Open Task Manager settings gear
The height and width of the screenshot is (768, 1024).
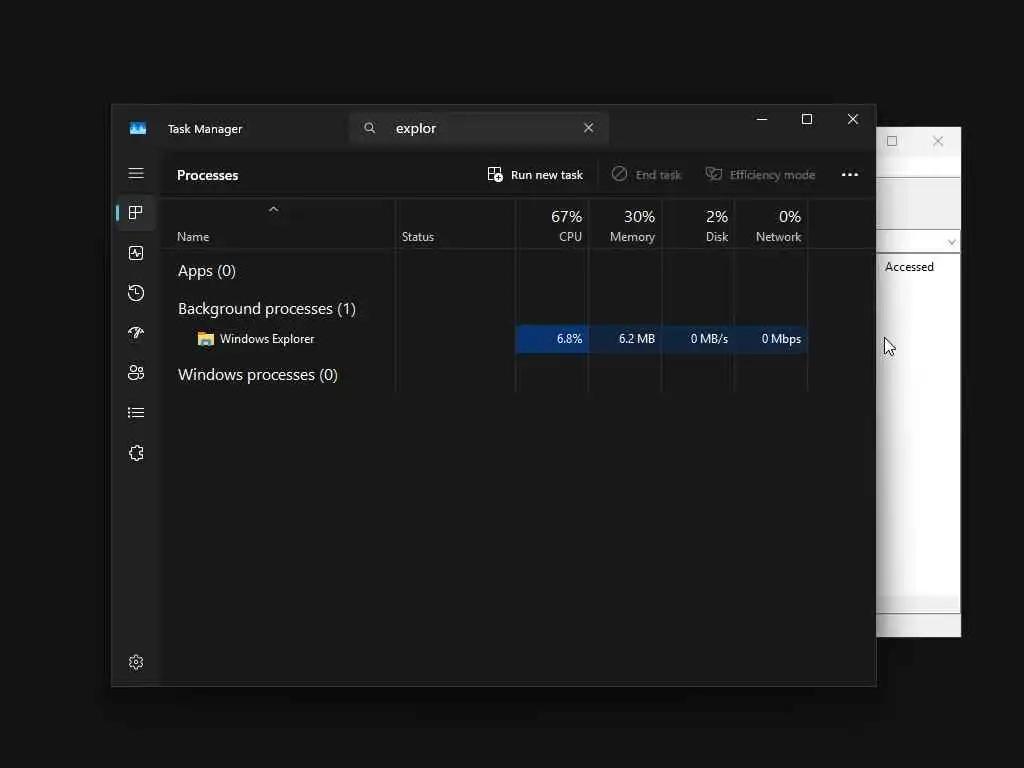(x=136, y=662)
